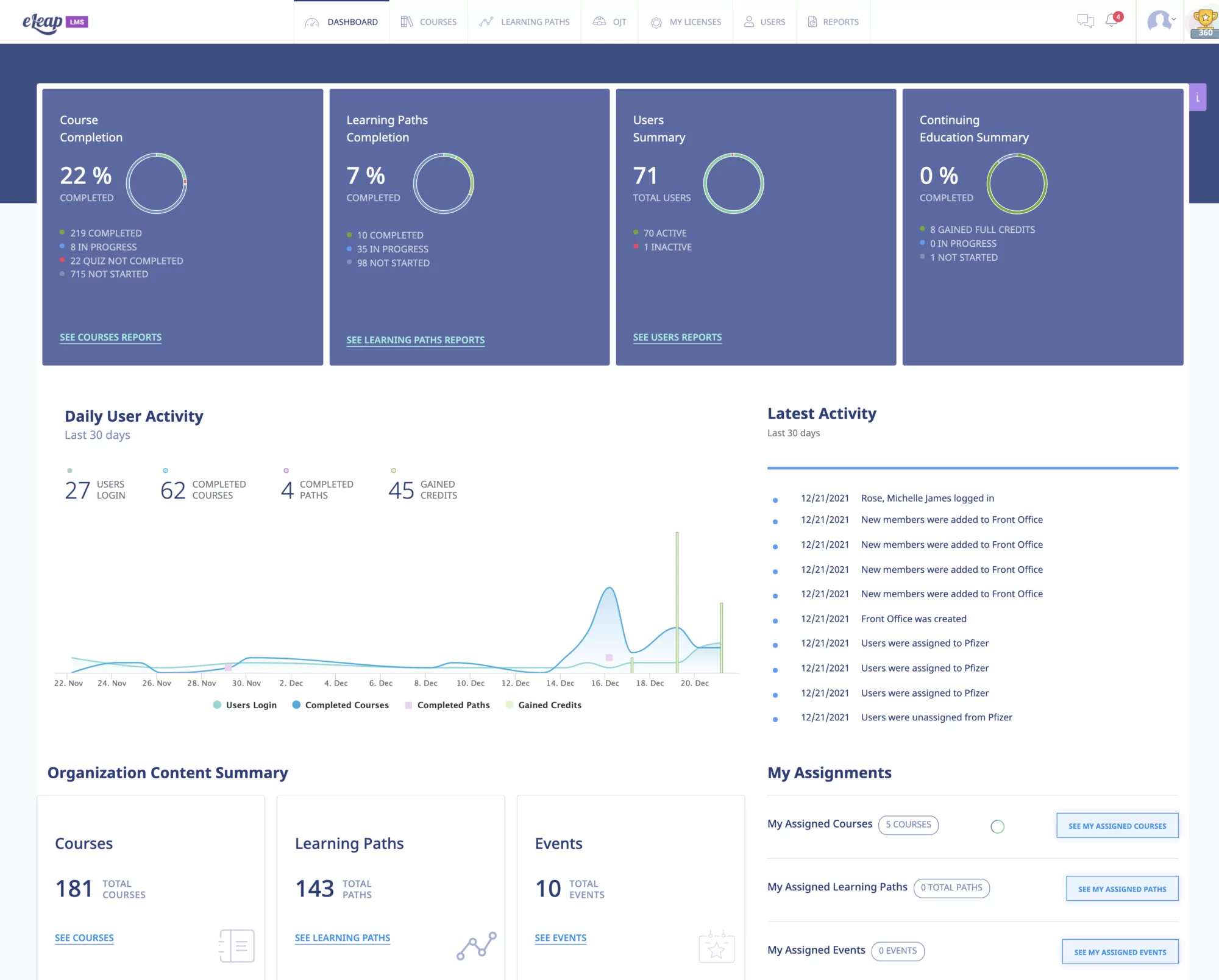Open the Reports navigation icon
This screenshot has height=980, width=1219.
point(812,22)
